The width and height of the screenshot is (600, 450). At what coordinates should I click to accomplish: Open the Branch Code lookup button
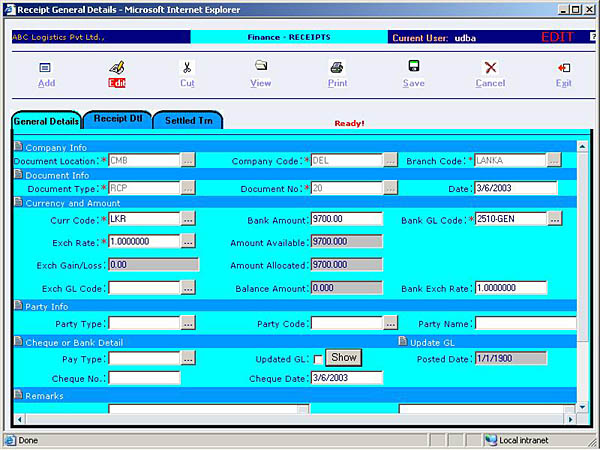point(554,160)
